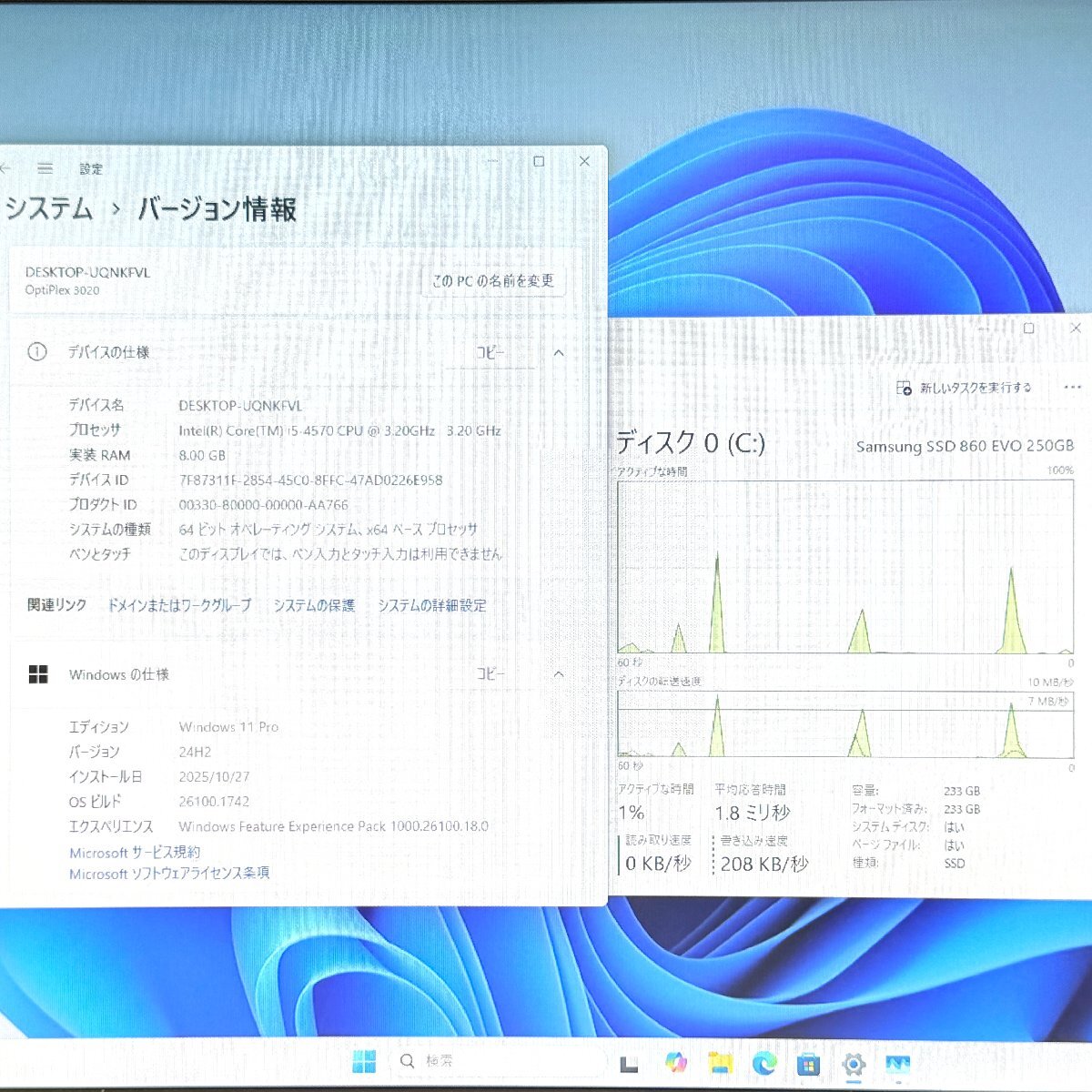
Task: Collapse the デバイスの仕様 section chevron
Action: 561,352
